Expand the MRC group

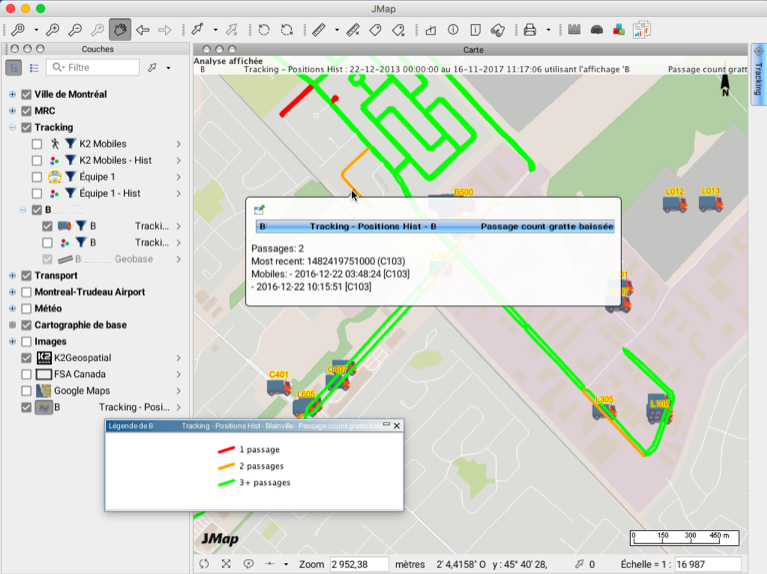click(x=12, y=111)
